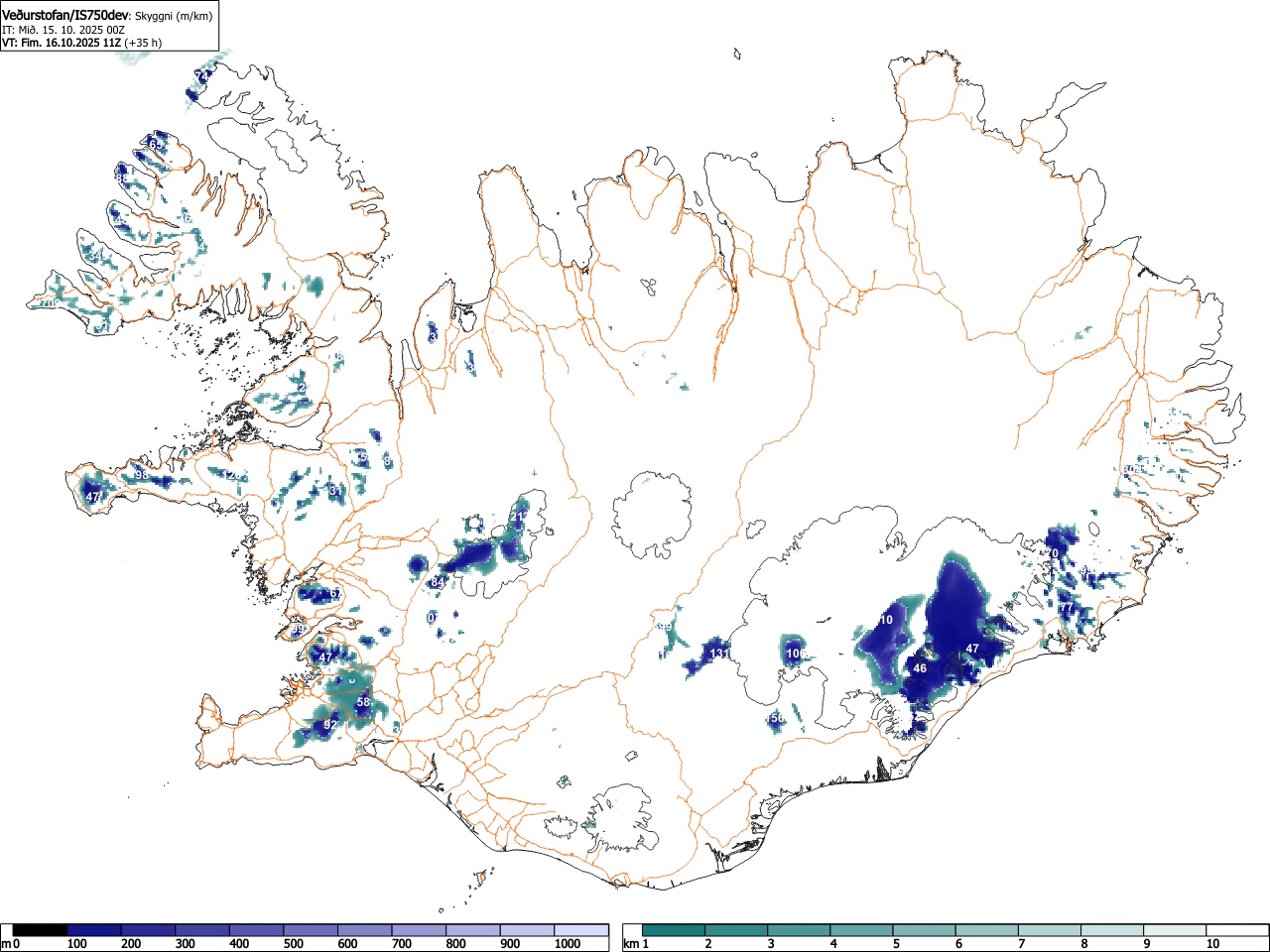Select the lightest swatch right of 1000 m
The image size is (1270, 952).
tap(581, 930)
